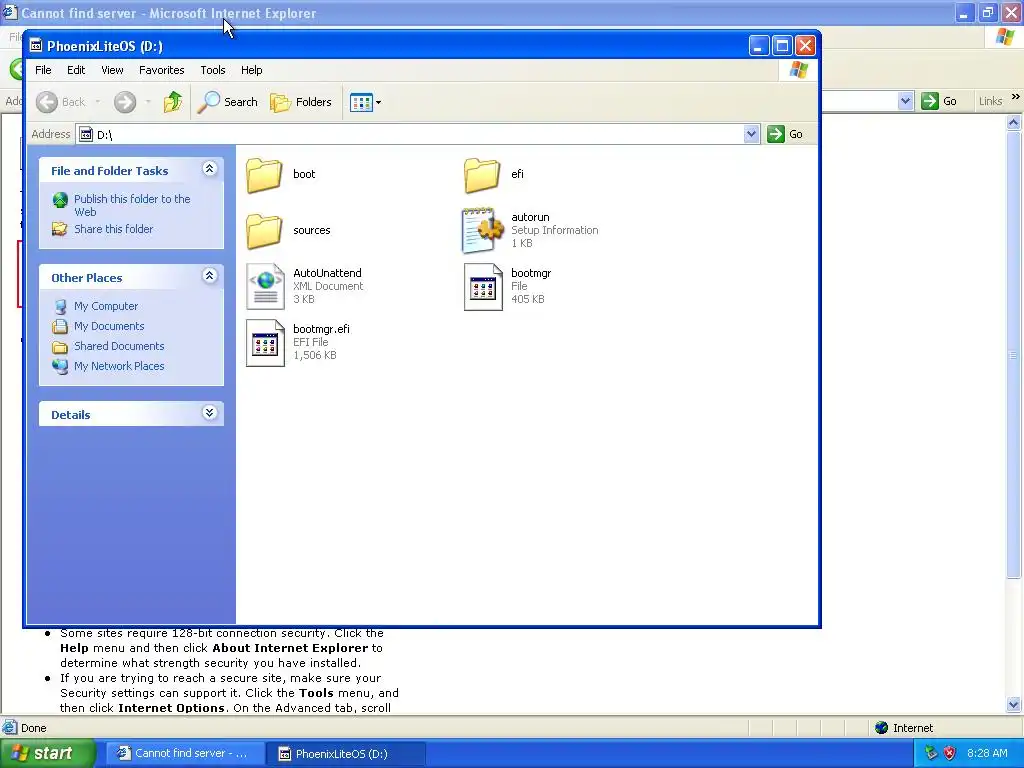Click the Links label in Internet Explorer
The width and height of the screenshot is (1024, 768).
click(x=990, y=101)
